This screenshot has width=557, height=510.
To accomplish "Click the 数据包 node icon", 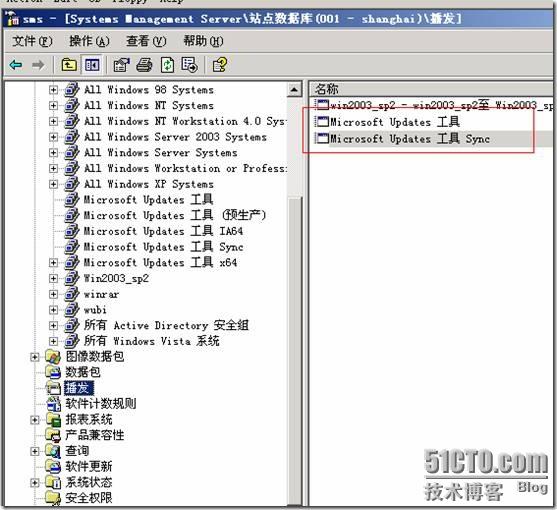I will click(53, 372).
